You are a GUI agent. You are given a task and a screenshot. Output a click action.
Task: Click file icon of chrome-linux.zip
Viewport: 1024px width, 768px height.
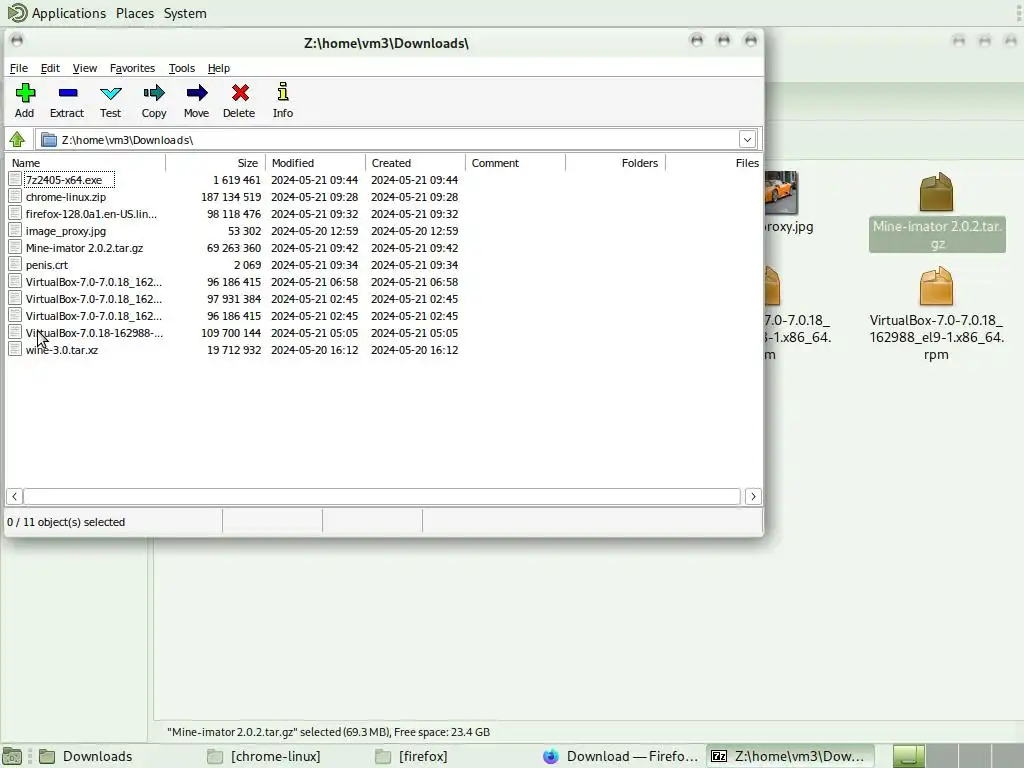coord(15,197)
